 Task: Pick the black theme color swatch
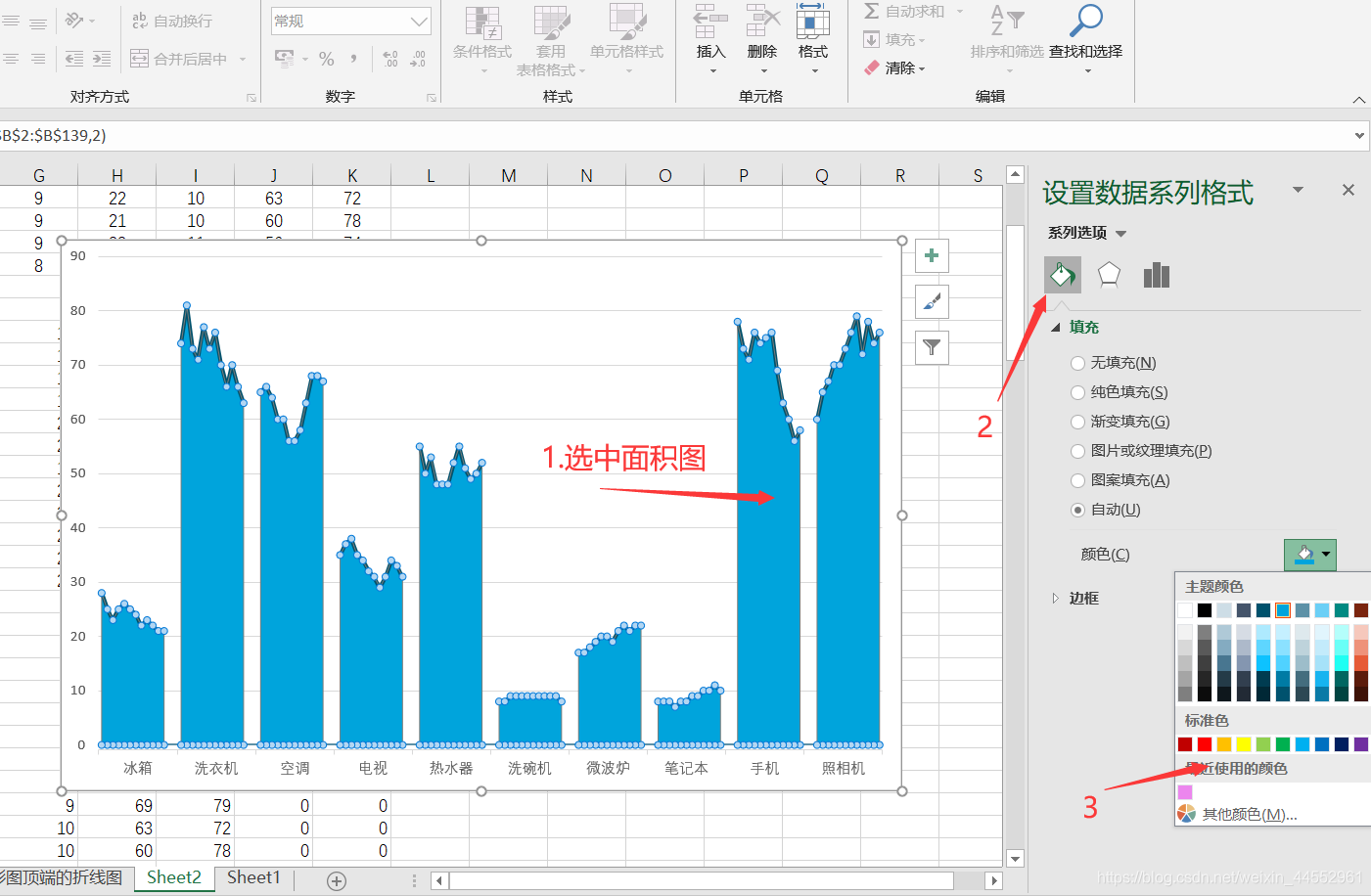pos(1205,610)
